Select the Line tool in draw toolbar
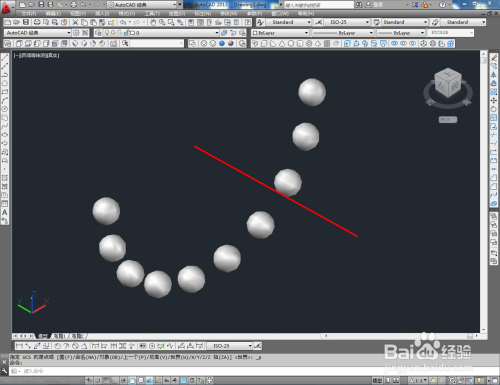Screen dimensions: 500x385 click(5, 58)
